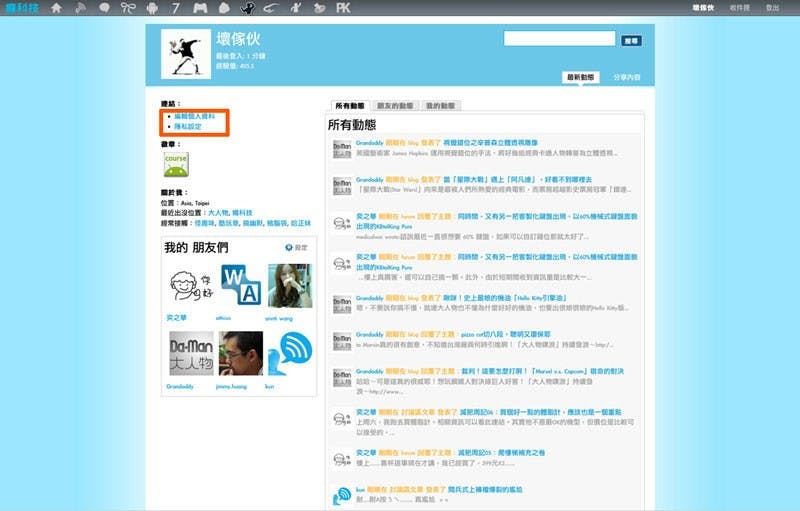Open 減肥周記05 post title

pyautogui.click(x=501, y=453)
